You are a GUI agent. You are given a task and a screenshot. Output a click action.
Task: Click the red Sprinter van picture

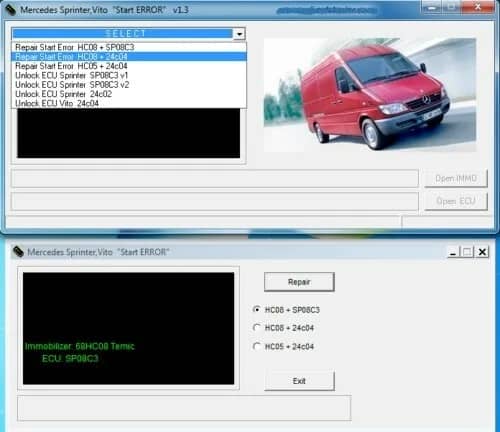point(370,95)
